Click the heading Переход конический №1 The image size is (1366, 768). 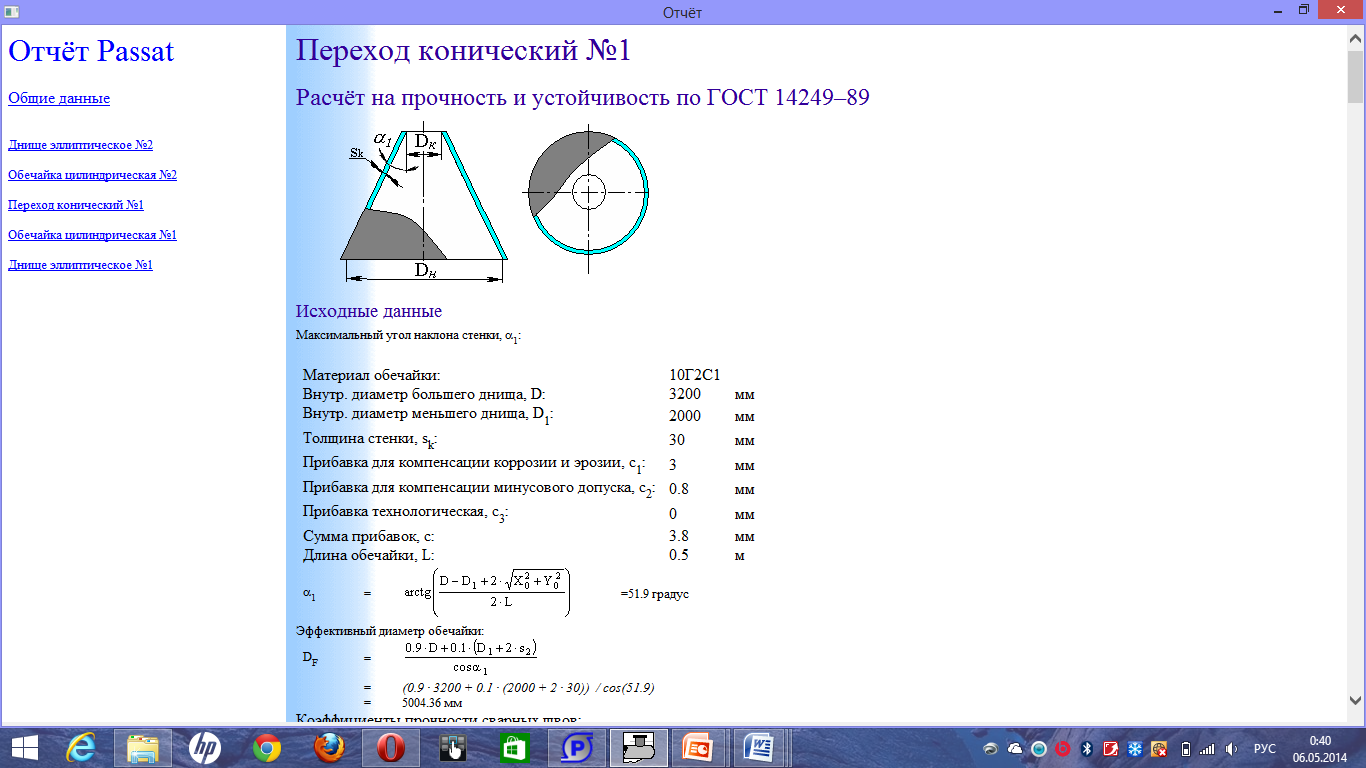[x=463, y=51]
